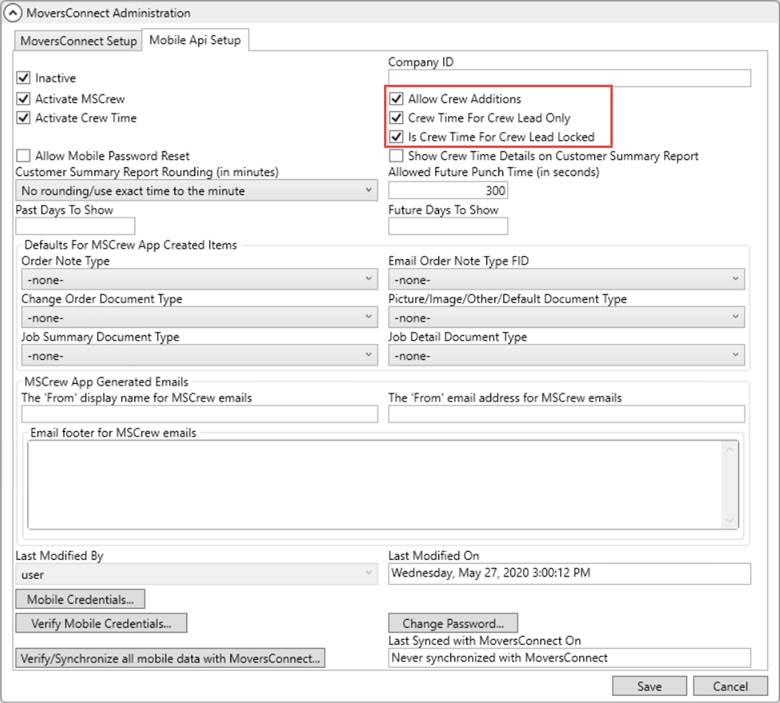Image resolution: width=780 pixels, height=703 pixels.
Task: Open the Change Password dialog
Action: click(453, 623)
